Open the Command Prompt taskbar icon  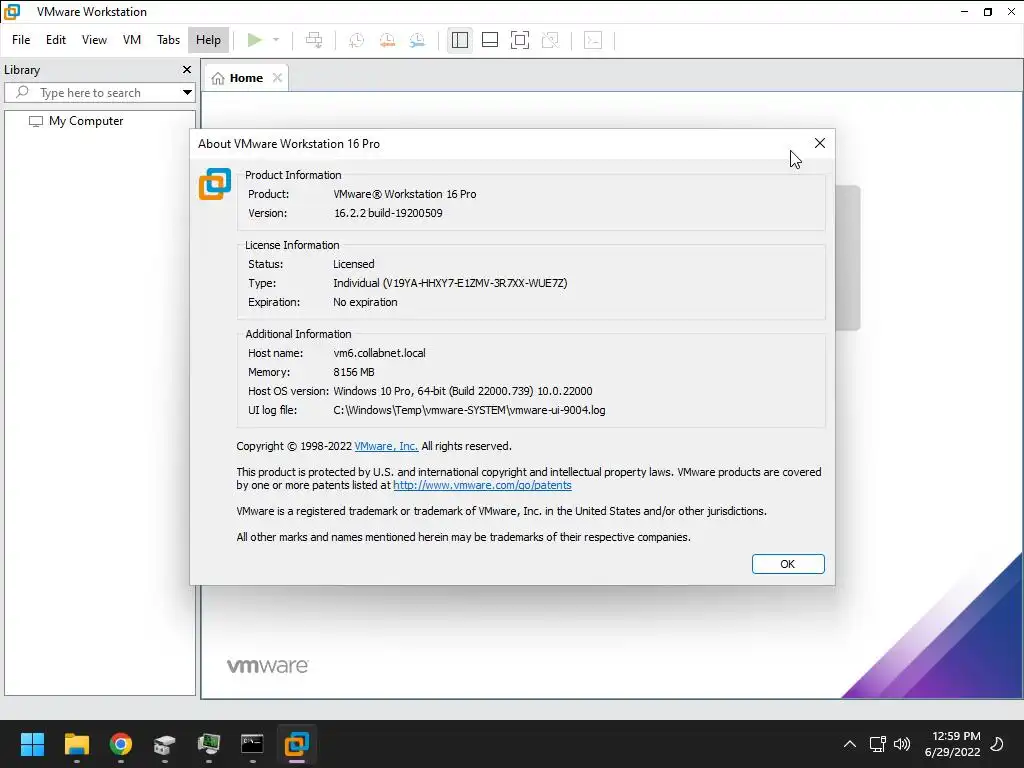pyautogui.click(x=252, y=744)
